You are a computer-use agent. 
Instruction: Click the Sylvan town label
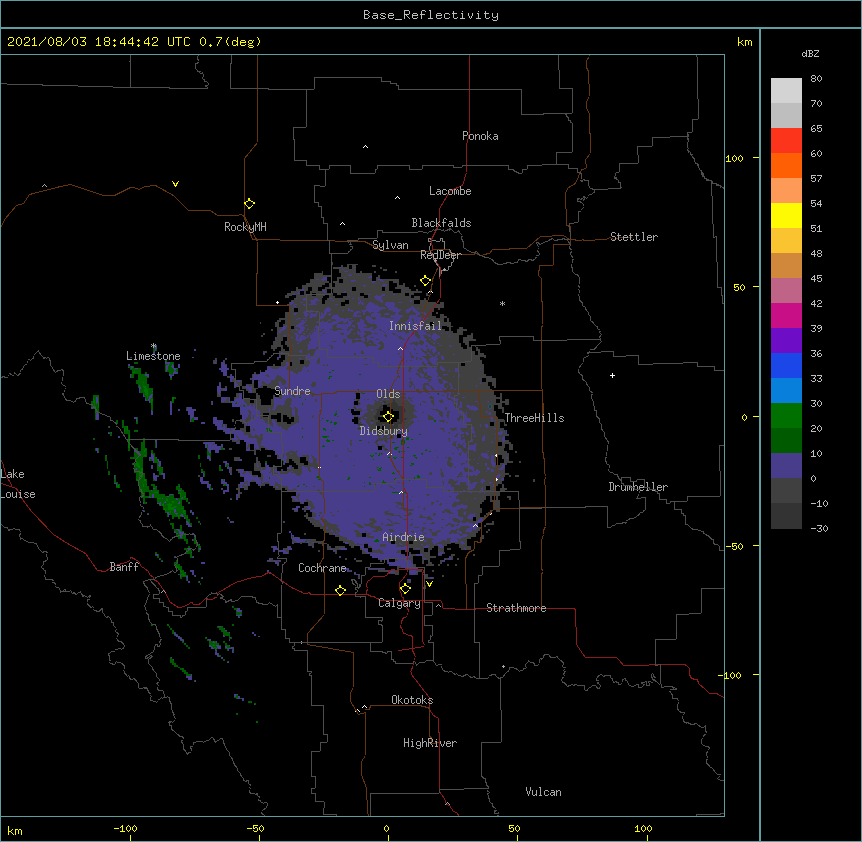click(390, 245)
